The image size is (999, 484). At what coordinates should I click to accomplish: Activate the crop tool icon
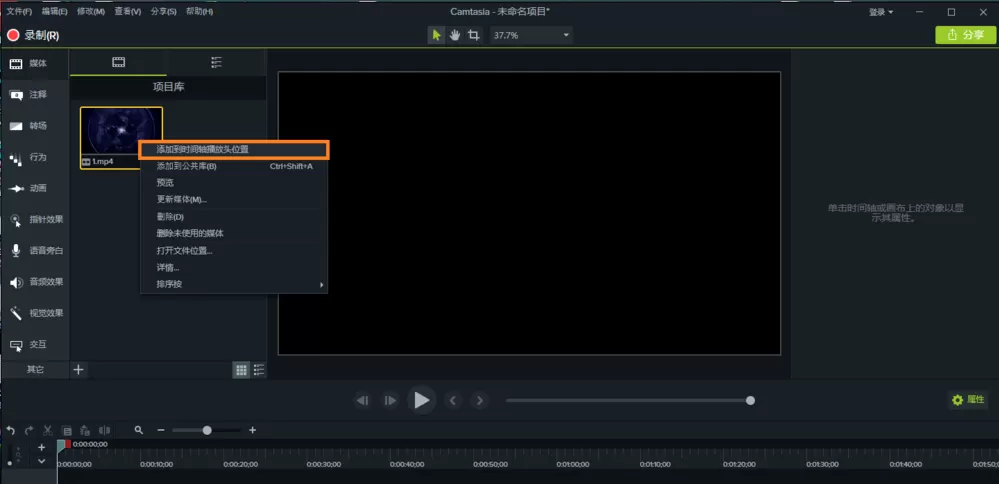coord(473,35)
